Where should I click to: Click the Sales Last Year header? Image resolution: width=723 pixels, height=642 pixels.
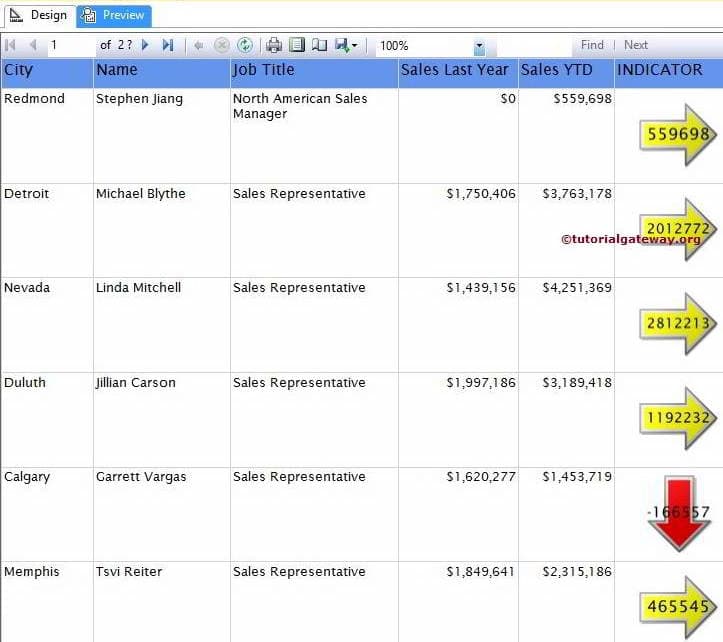458,72
